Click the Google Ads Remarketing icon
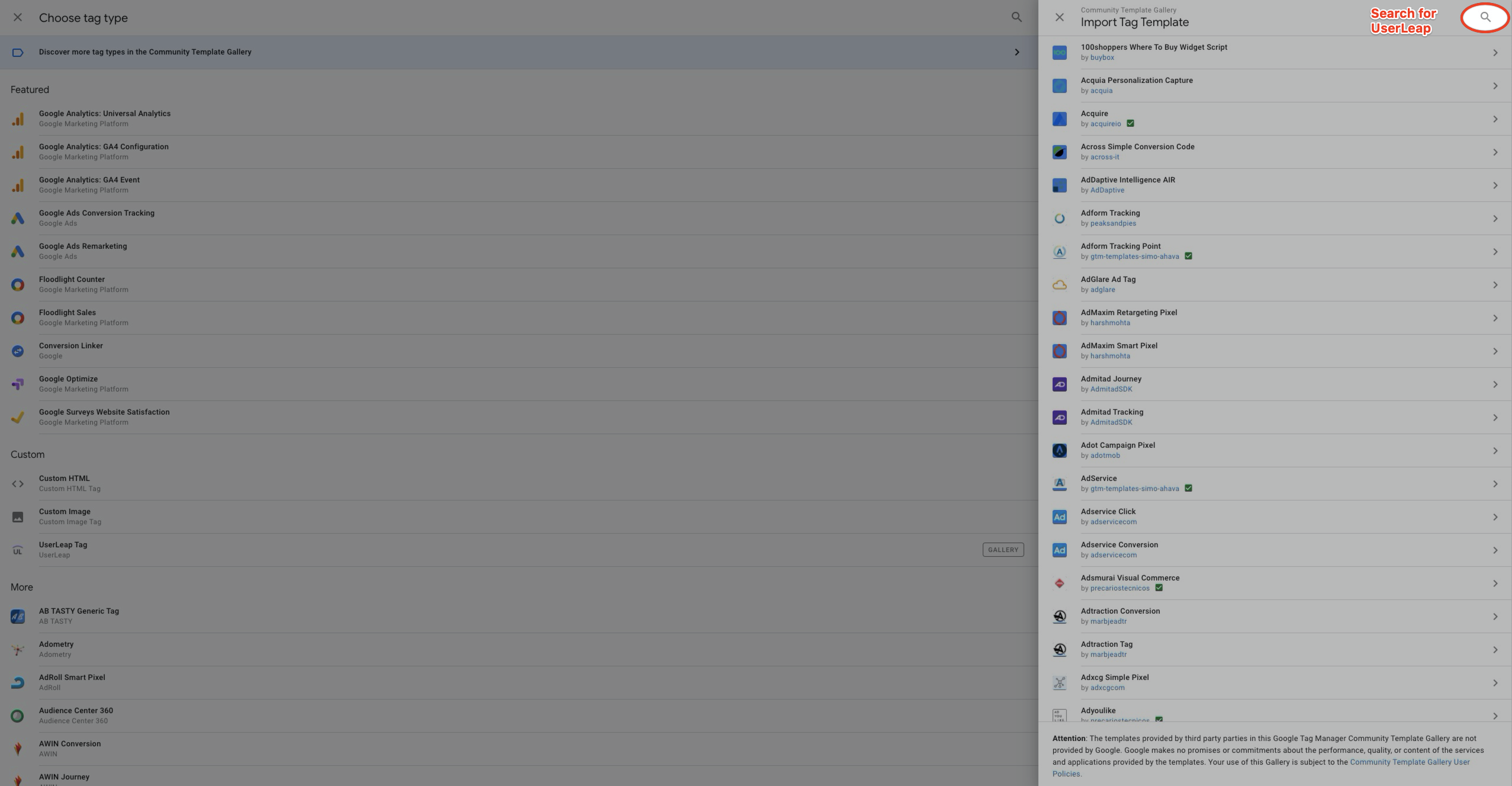 [18, 252]
